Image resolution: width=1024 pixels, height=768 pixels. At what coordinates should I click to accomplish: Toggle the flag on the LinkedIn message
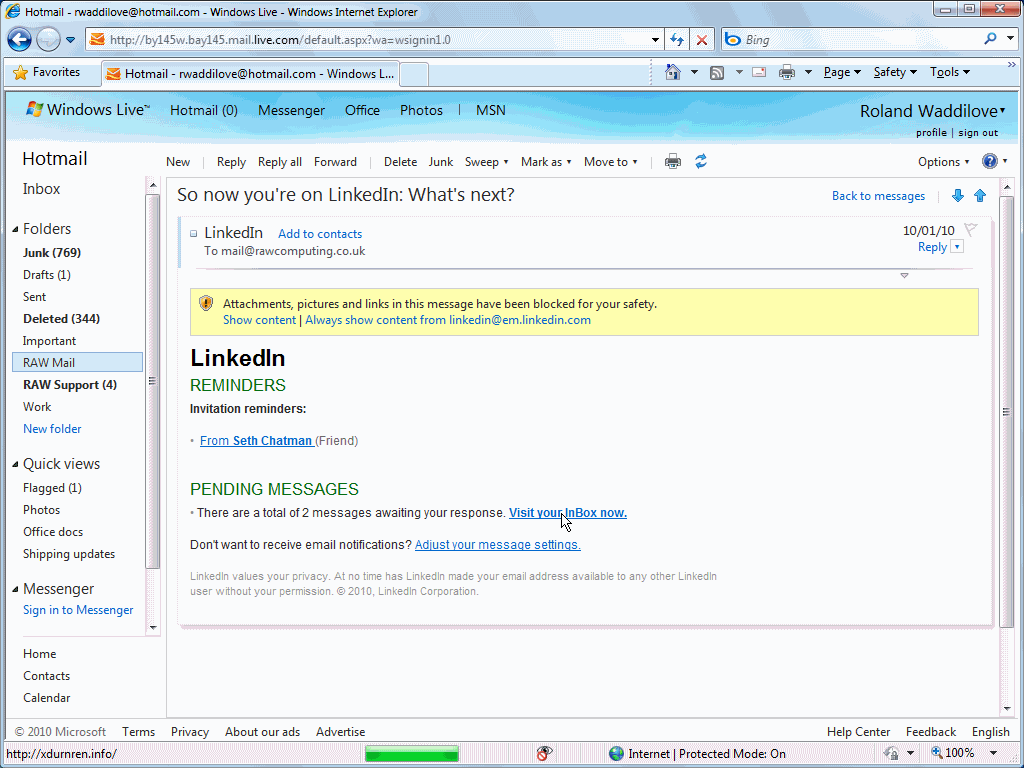970,230
